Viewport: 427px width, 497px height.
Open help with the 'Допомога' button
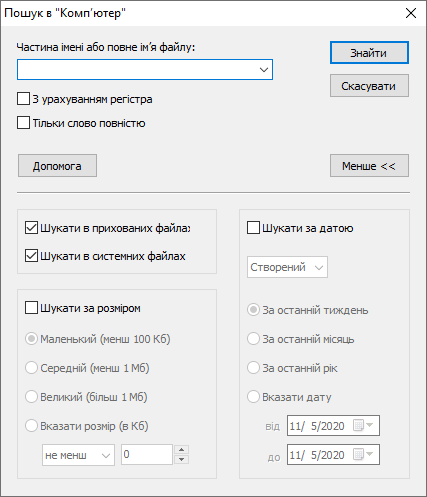(57, 166)
